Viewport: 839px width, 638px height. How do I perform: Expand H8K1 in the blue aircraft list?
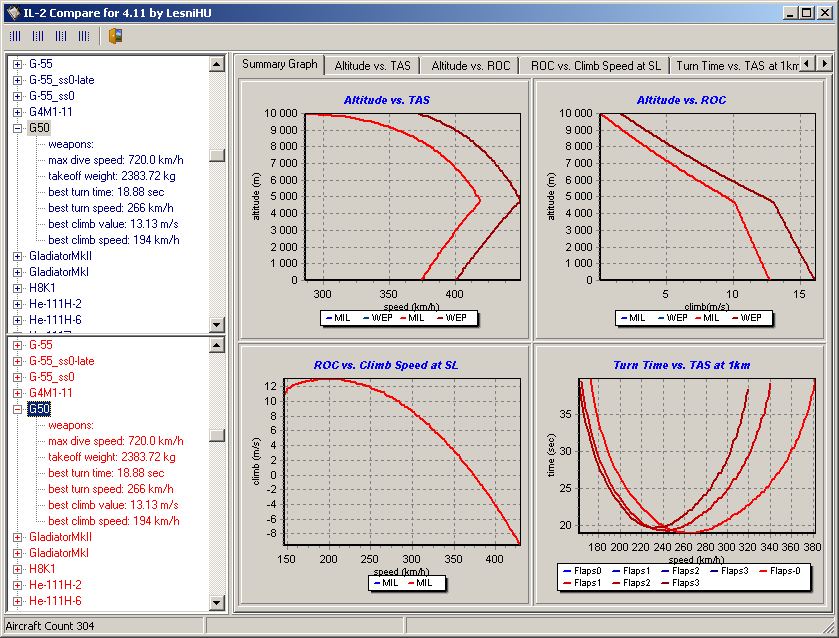point(18,288)
